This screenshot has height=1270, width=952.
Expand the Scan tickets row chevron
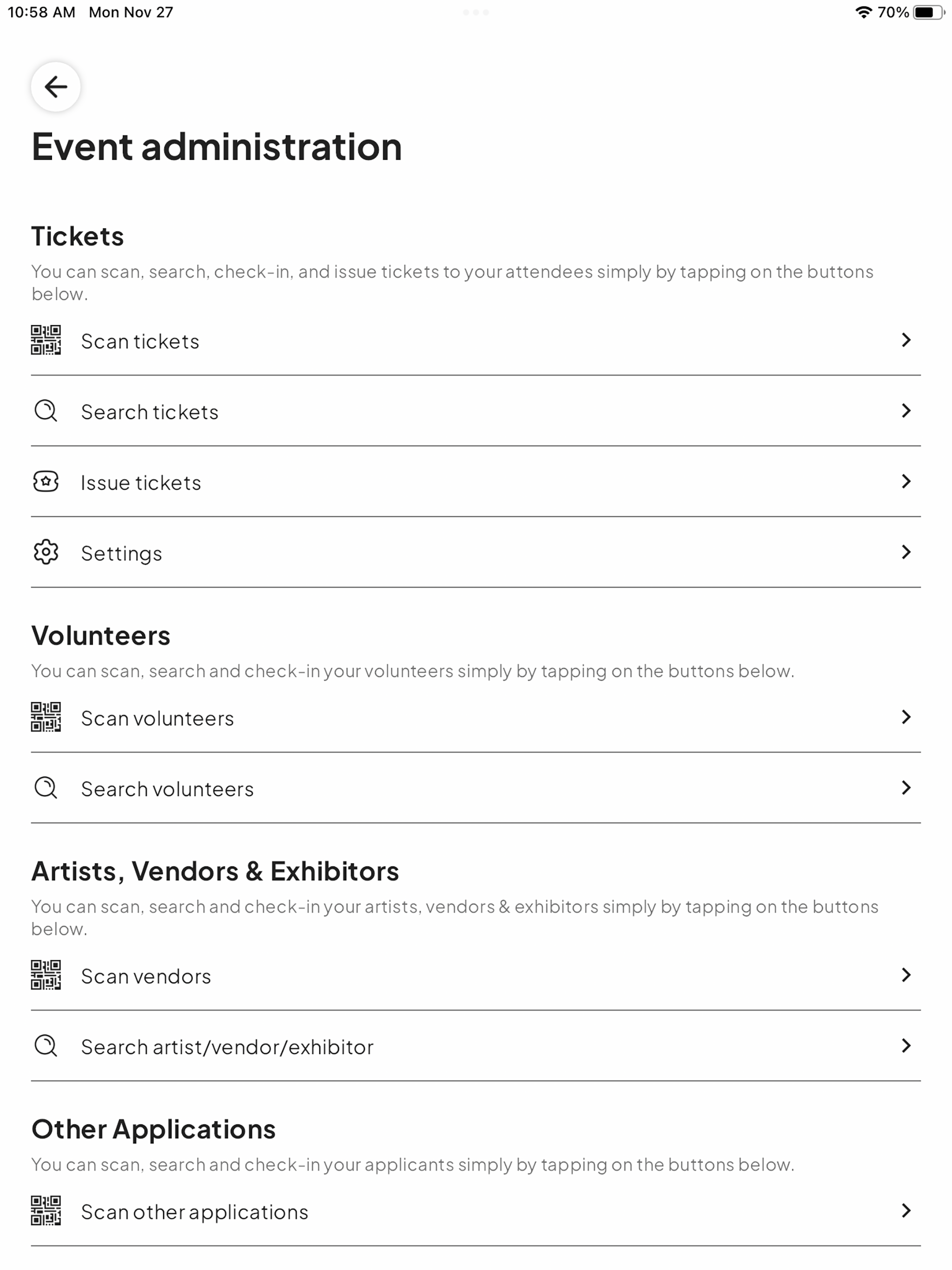(906, 340)
